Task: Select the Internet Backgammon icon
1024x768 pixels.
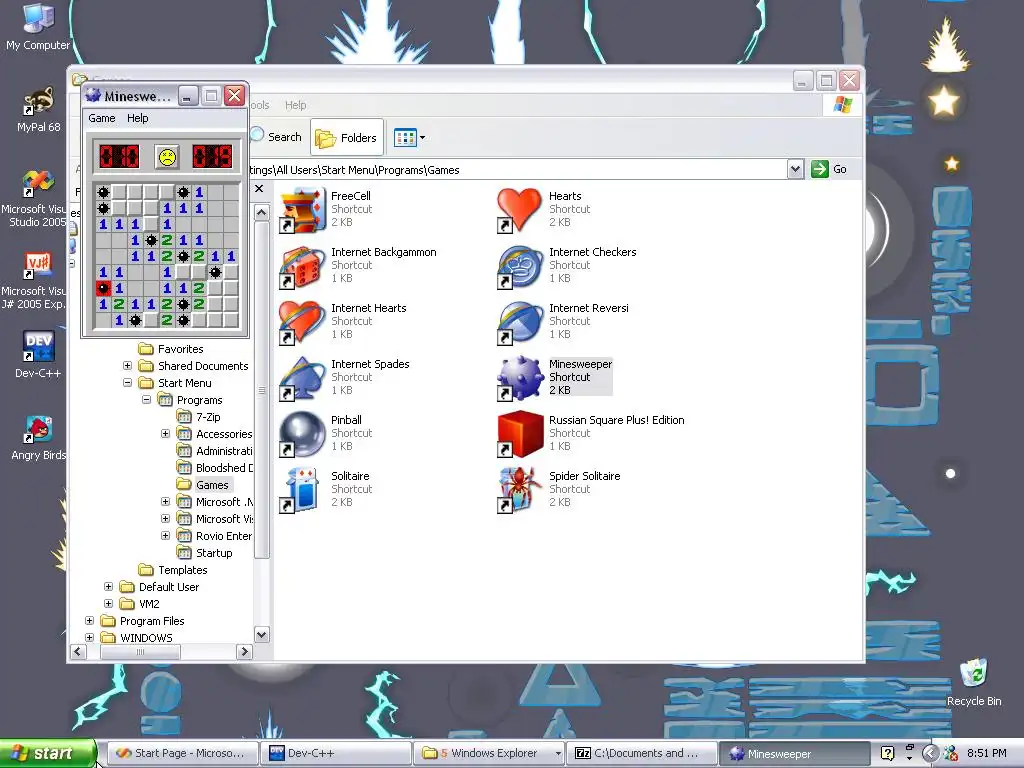Action: click(302, 266)
